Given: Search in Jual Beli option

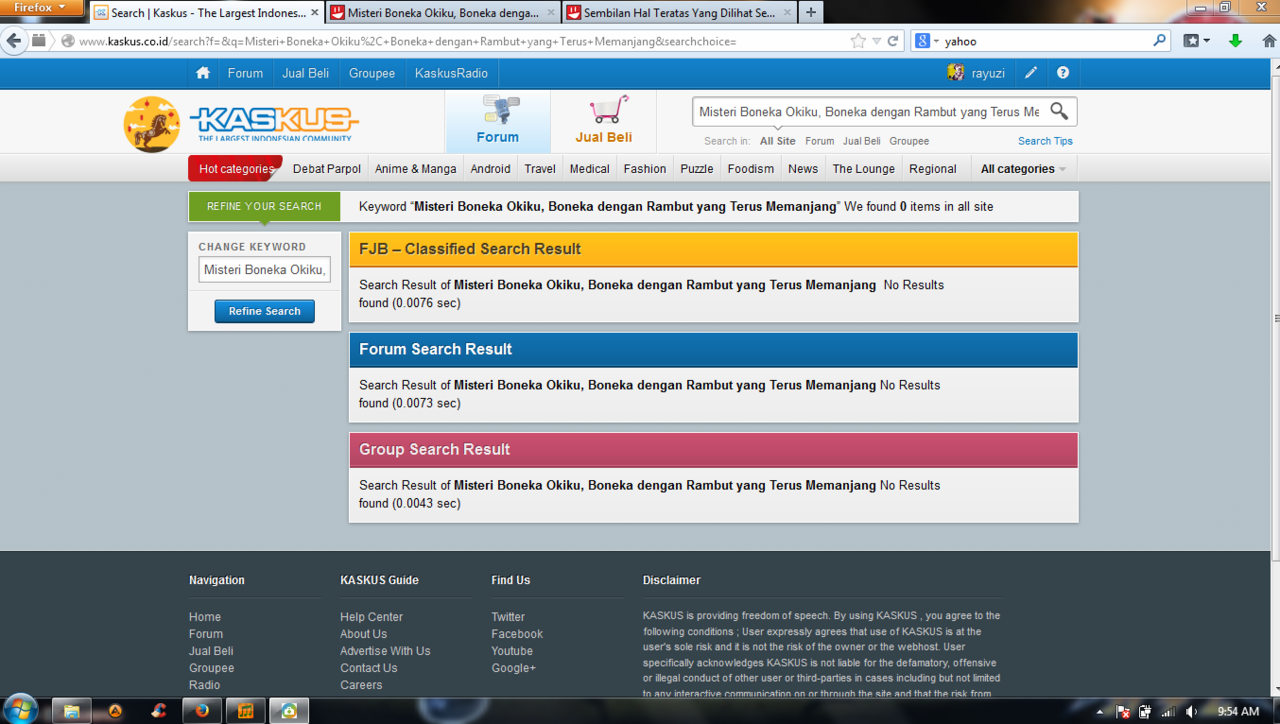Looking at the screenshot, I should point(862,141).
